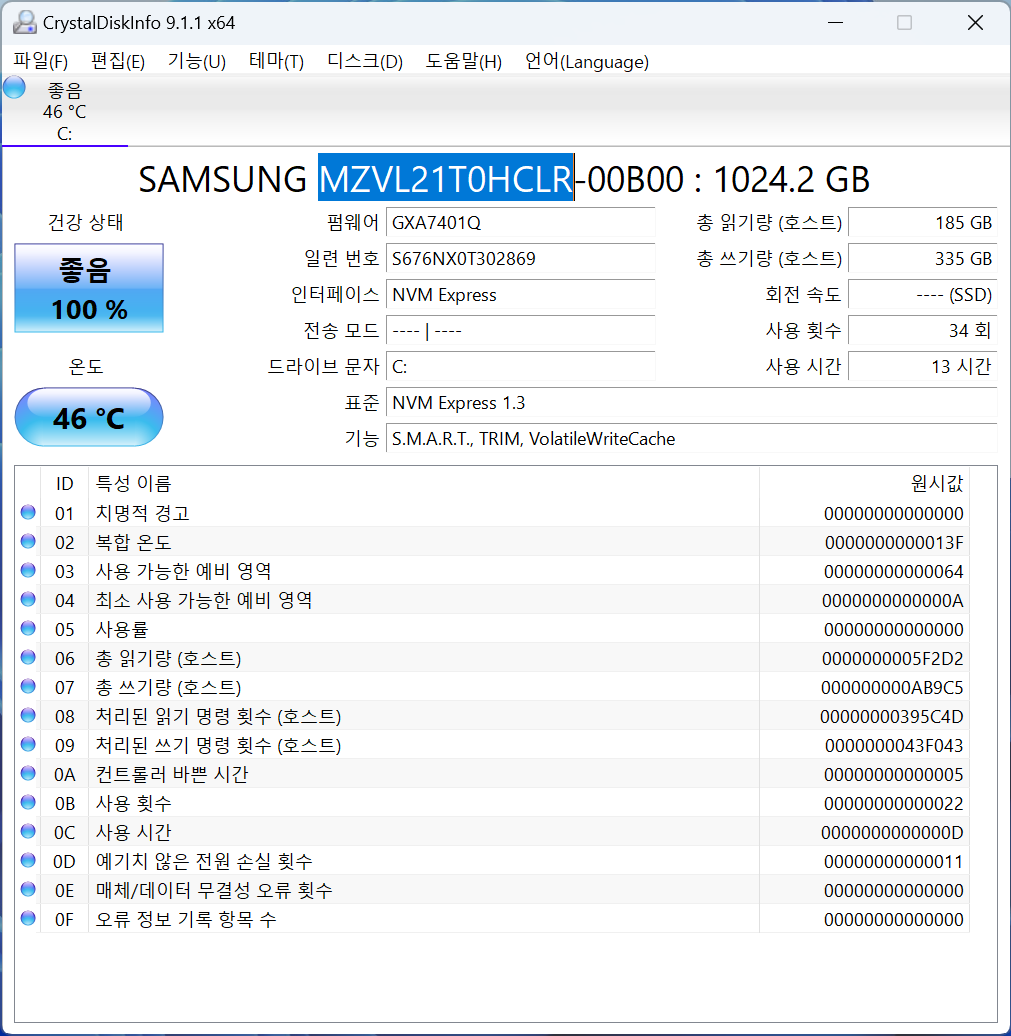Click status orb for 04 최소 사용 가능한 예비 영역
Image resolution: width=1011 pixels, height=1036 pixels.
pyautogui.click(x=28, y=599)
